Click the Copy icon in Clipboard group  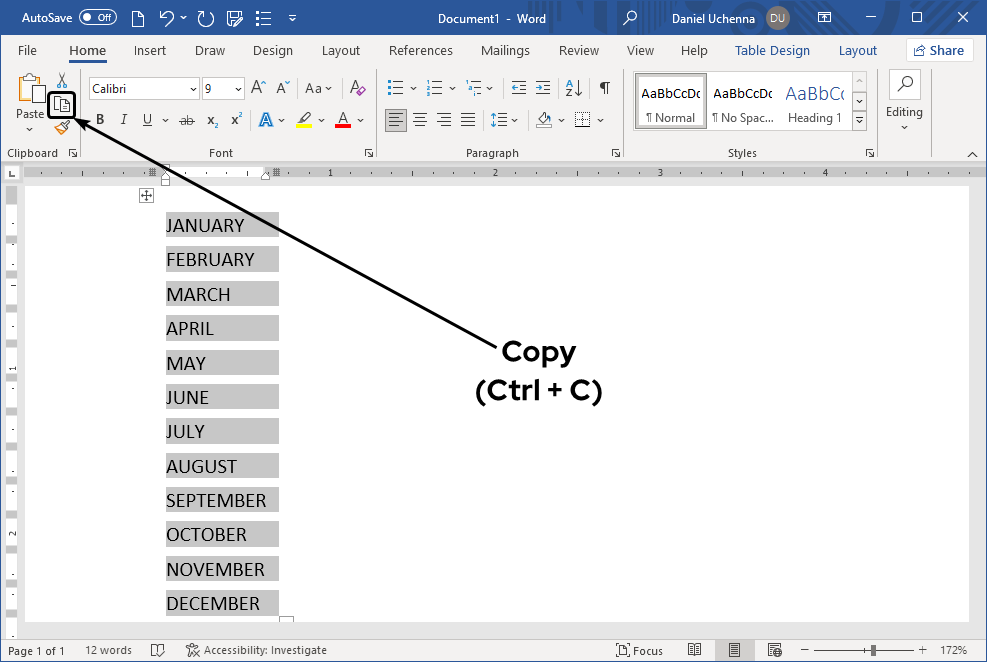(62, 104)
